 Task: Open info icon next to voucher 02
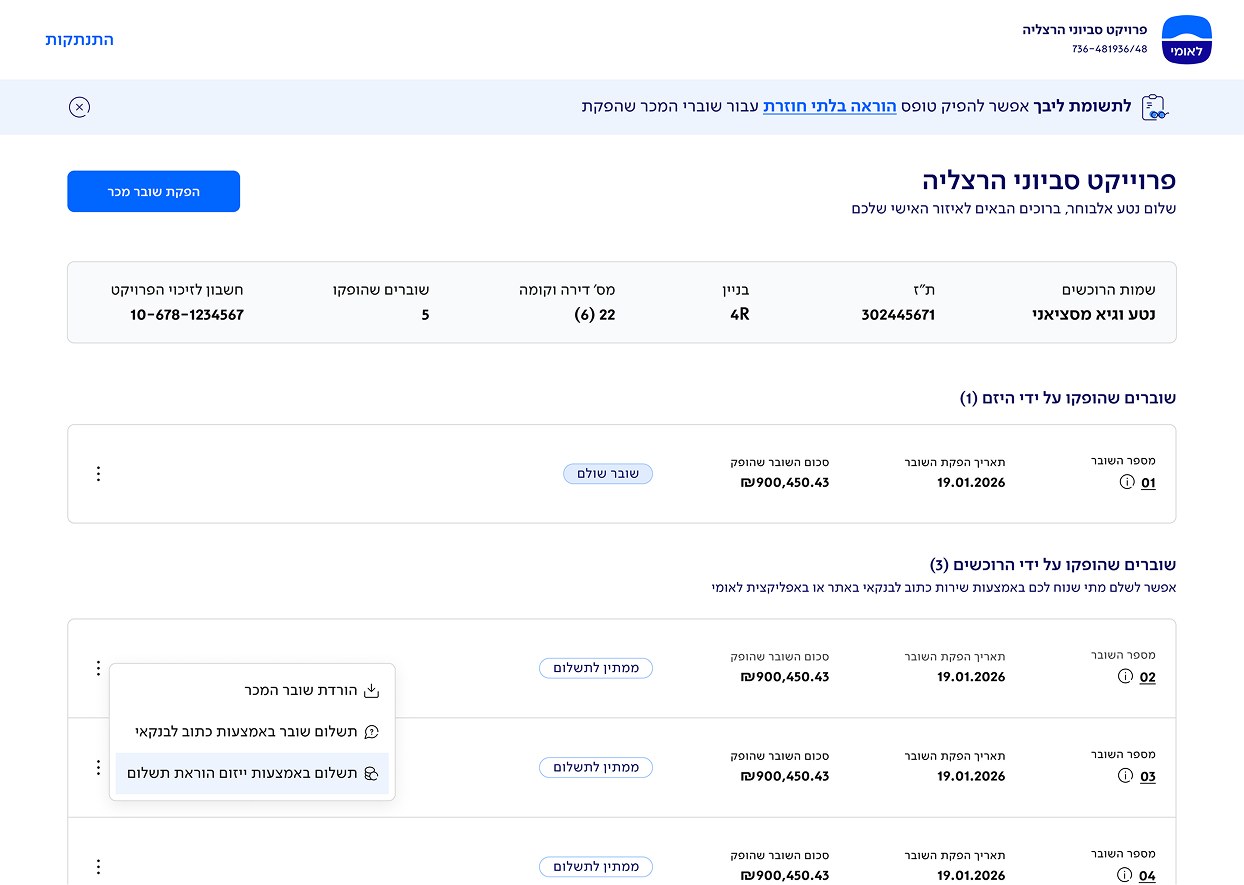(1127, 677)
